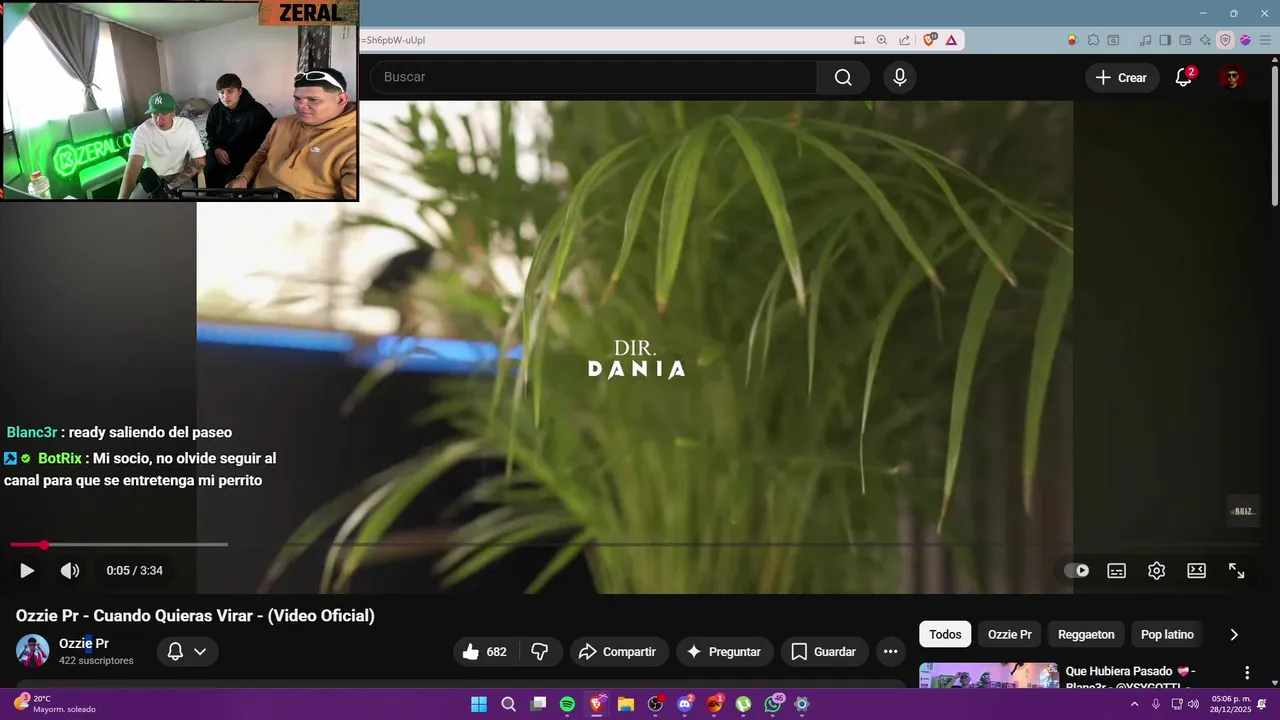The width and height of the screenshot is (1280, 720).
Task: Open the player settings gear
Action: (x=1157, y=570)
